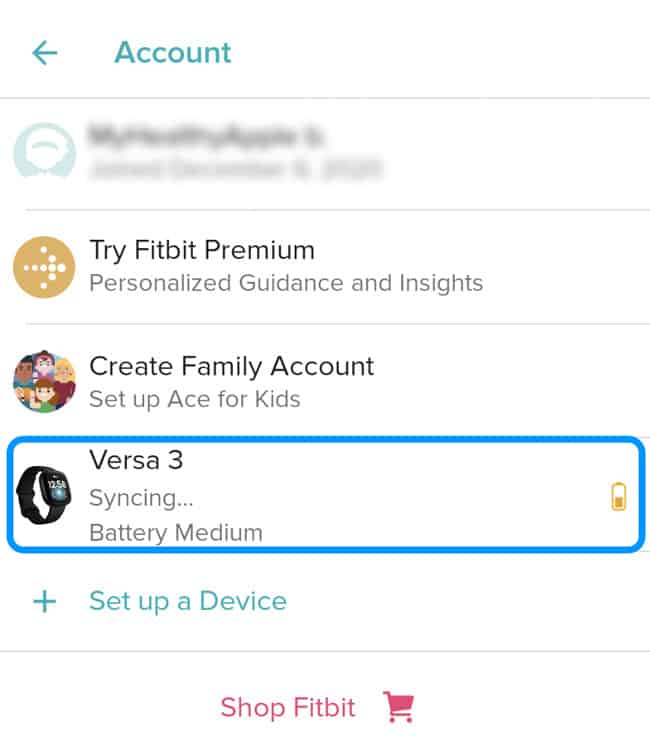The image size is (650, 745).
Task: Tap Personalized Guidance and Insights subtitle
Action: [x=286, y=283]
